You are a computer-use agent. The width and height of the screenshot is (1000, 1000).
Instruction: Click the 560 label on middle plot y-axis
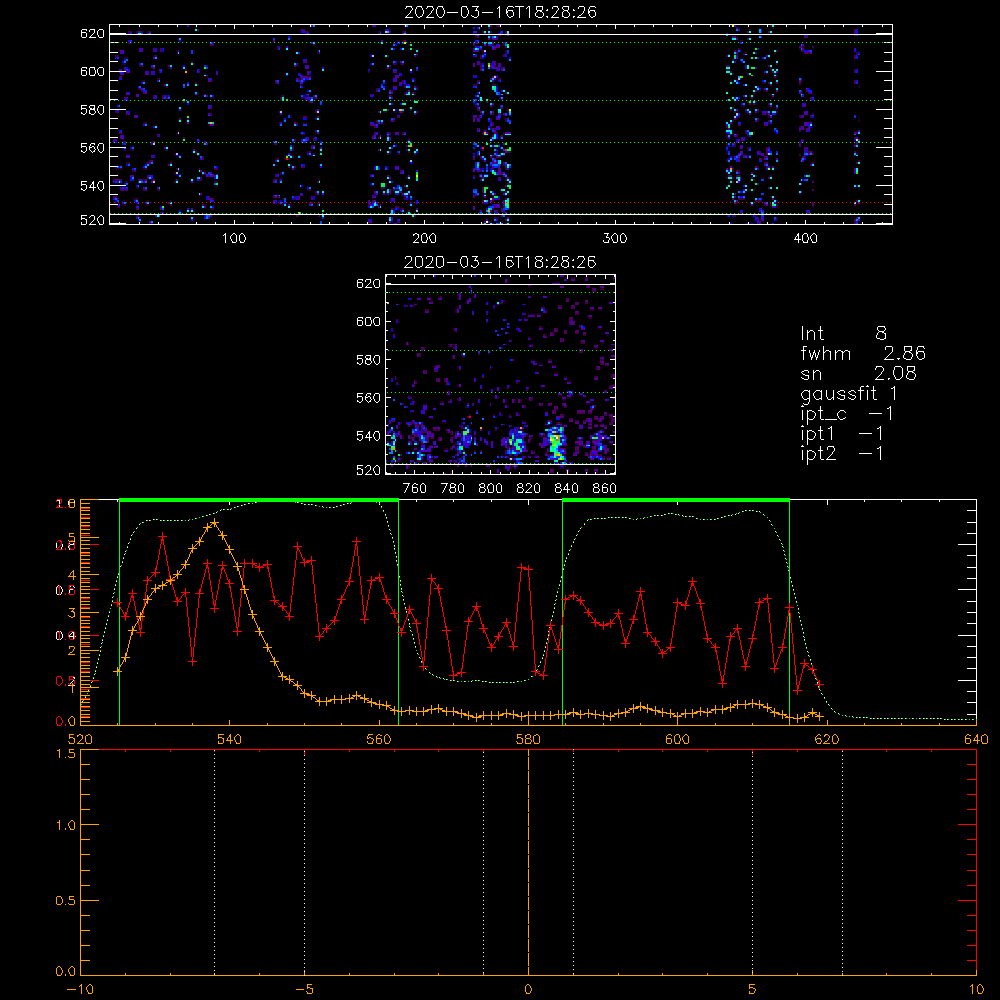click(369, 398)
